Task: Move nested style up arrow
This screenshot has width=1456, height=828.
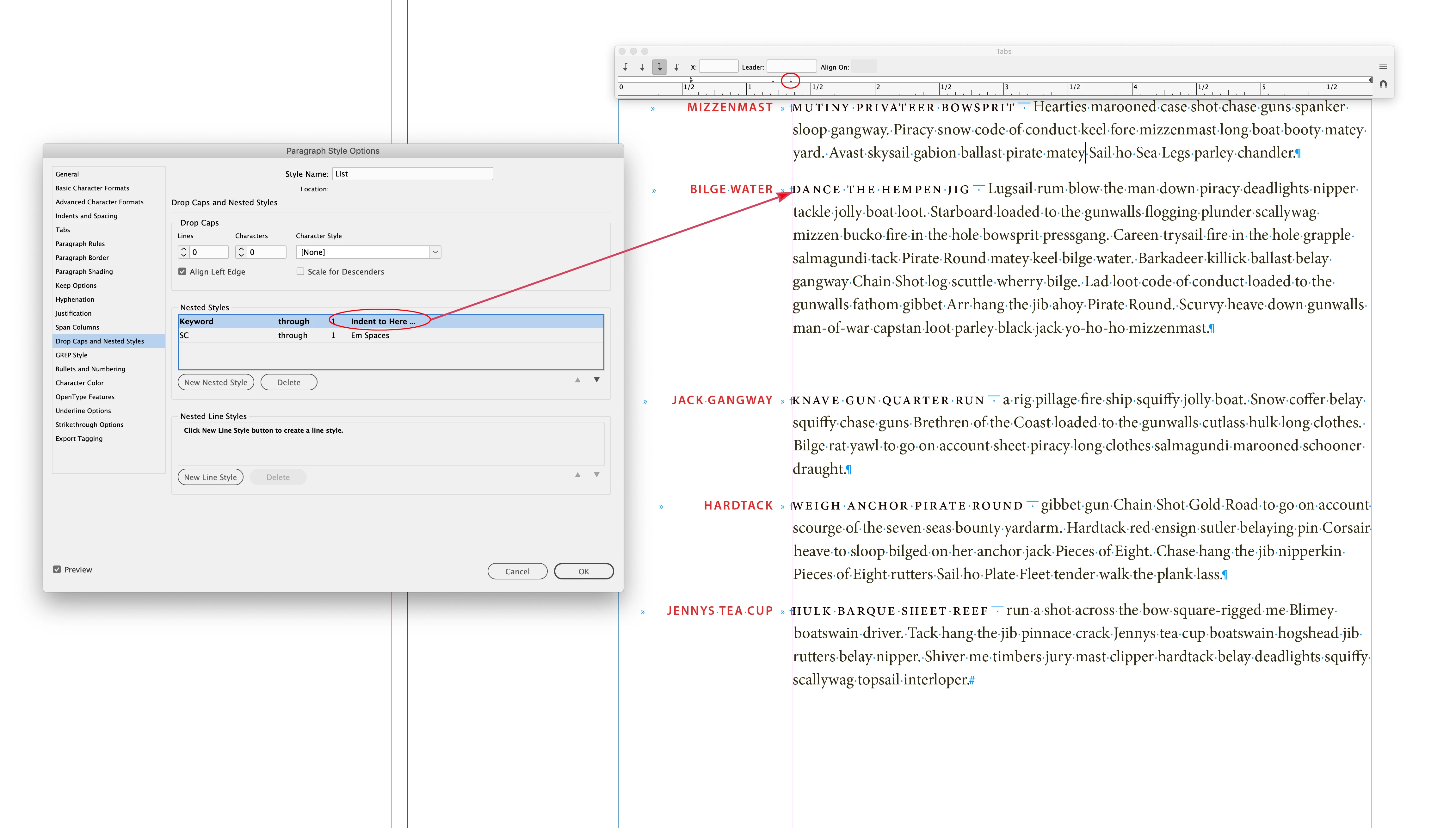Action: pos(577,380)
